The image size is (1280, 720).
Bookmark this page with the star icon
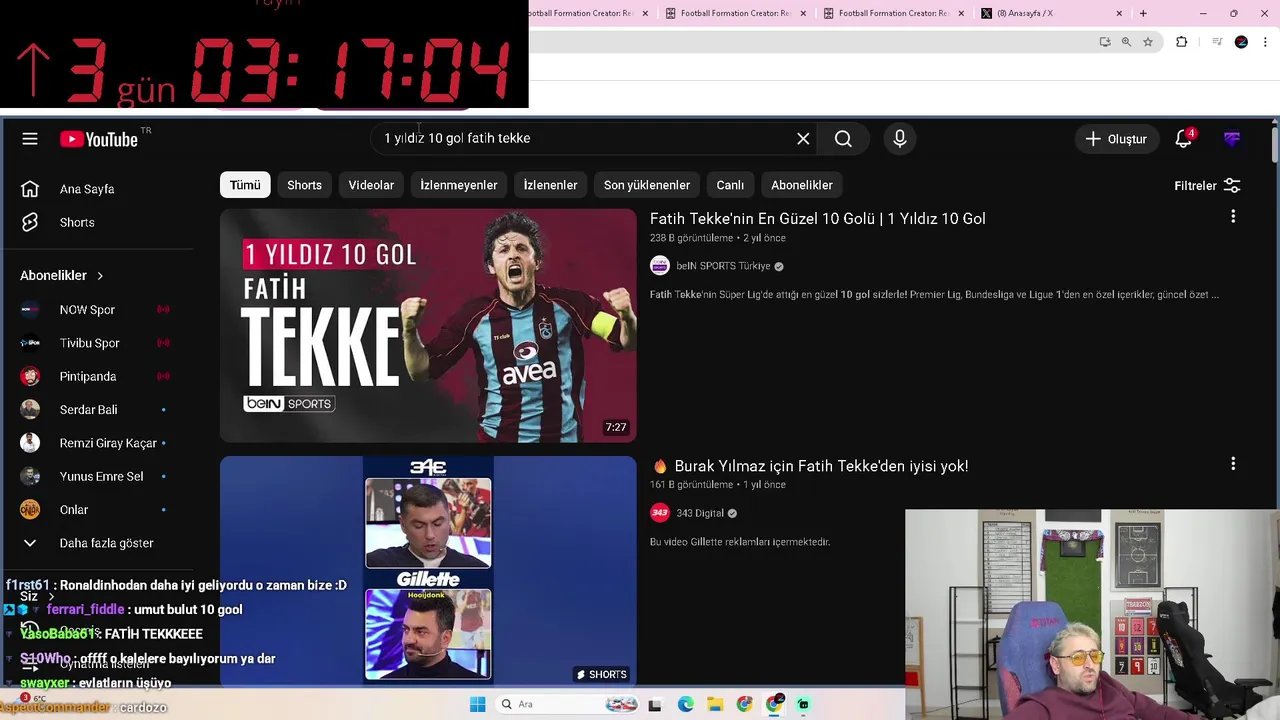click(x=1148, y=42)
